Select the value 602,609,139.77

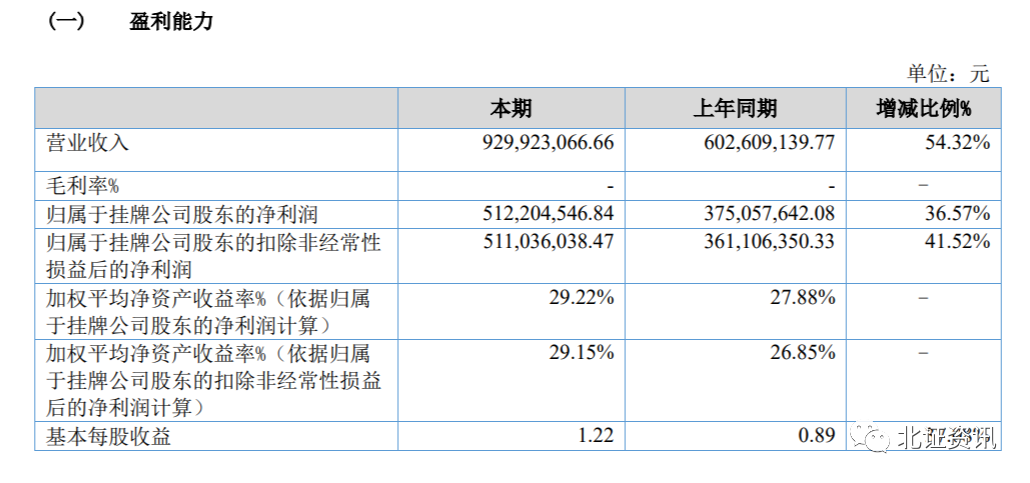point(768,143)
